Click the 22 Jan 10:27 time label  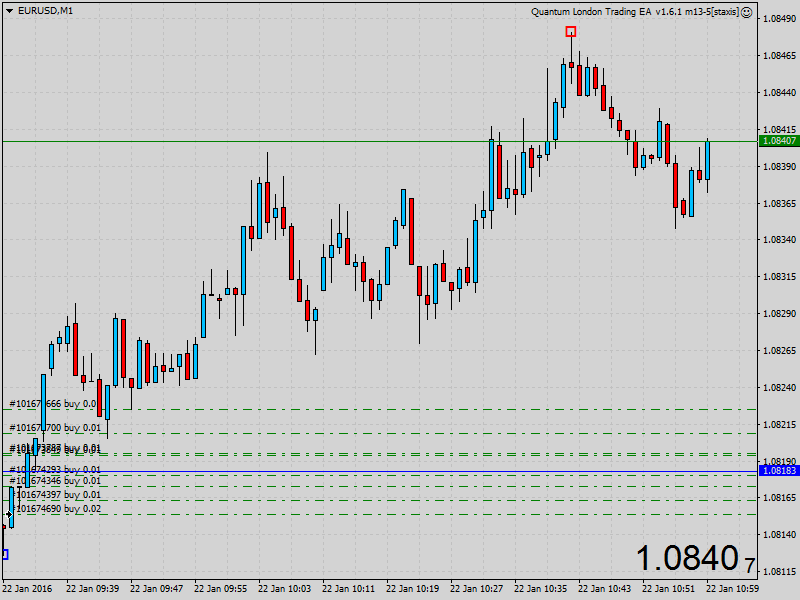coord(477,589)
